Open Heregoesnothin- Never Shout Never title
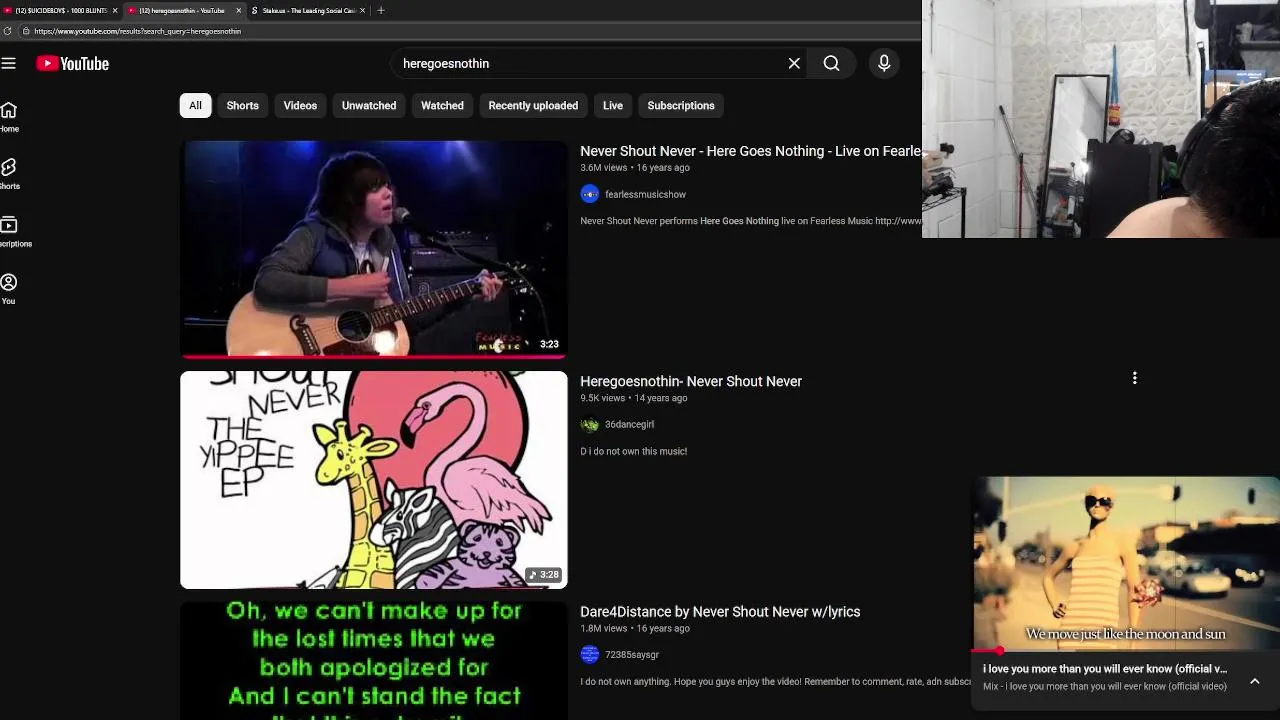This screenshot has width=1280, height=720. 691,381
